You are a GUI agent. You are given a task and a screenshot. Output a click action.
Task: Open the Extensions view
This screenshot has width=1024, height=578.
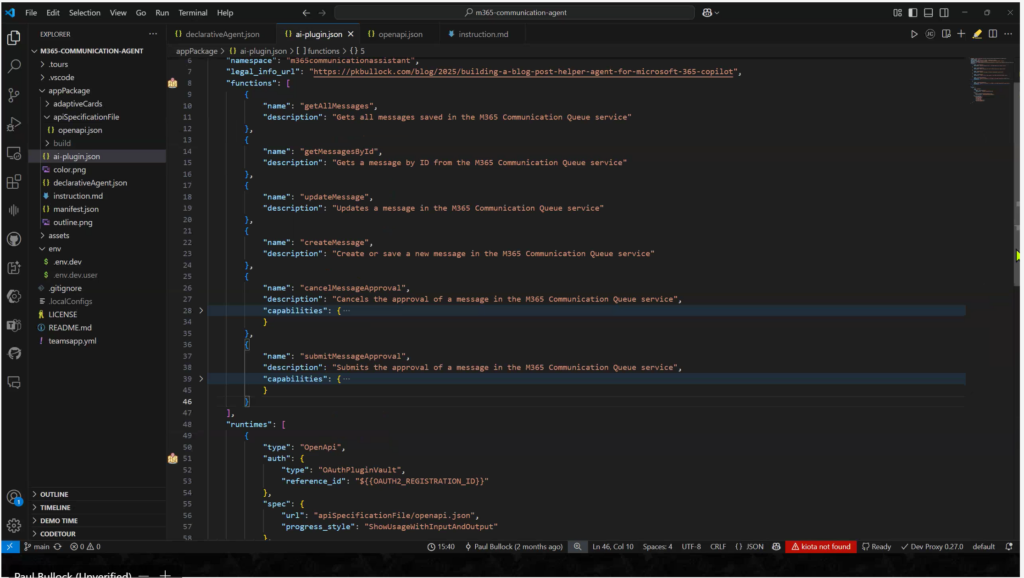click(14, 182)
